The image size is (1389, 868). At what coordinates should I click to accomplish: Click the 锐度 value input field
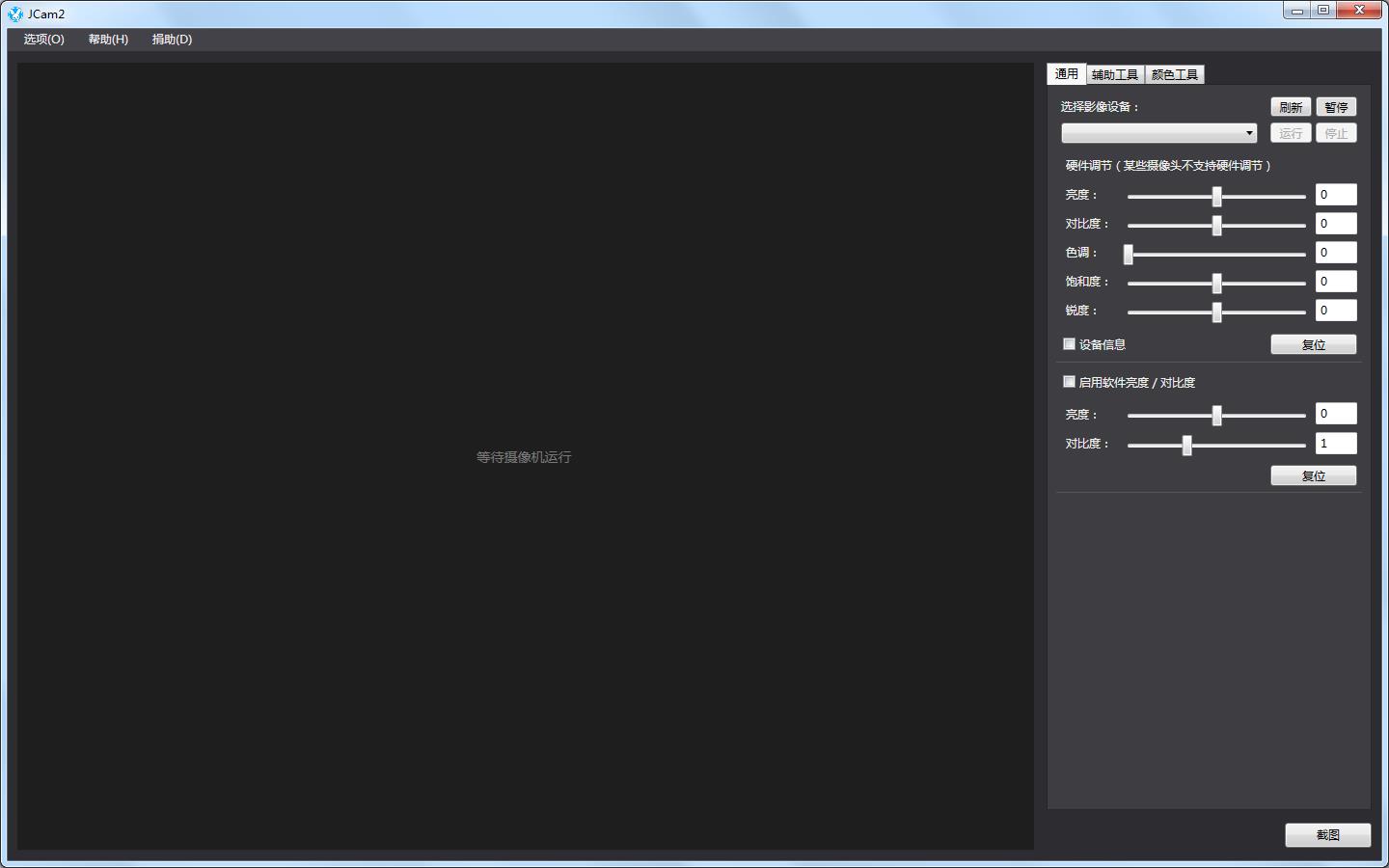coord(1336,311)
